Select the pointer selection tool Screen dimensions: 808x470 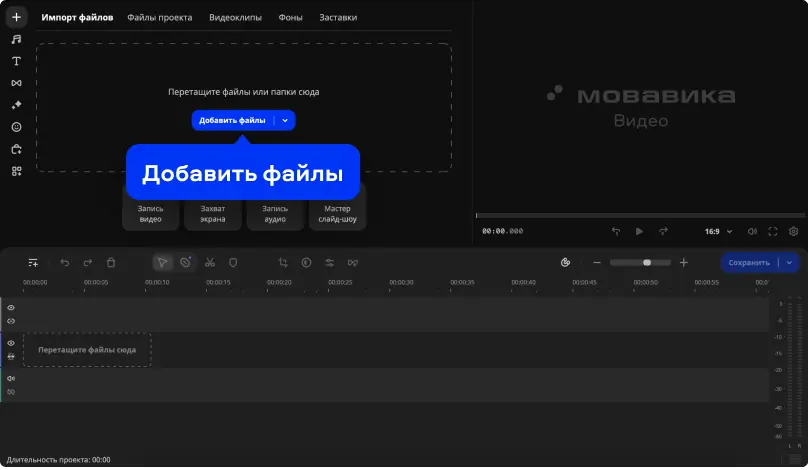coord(162,263)
